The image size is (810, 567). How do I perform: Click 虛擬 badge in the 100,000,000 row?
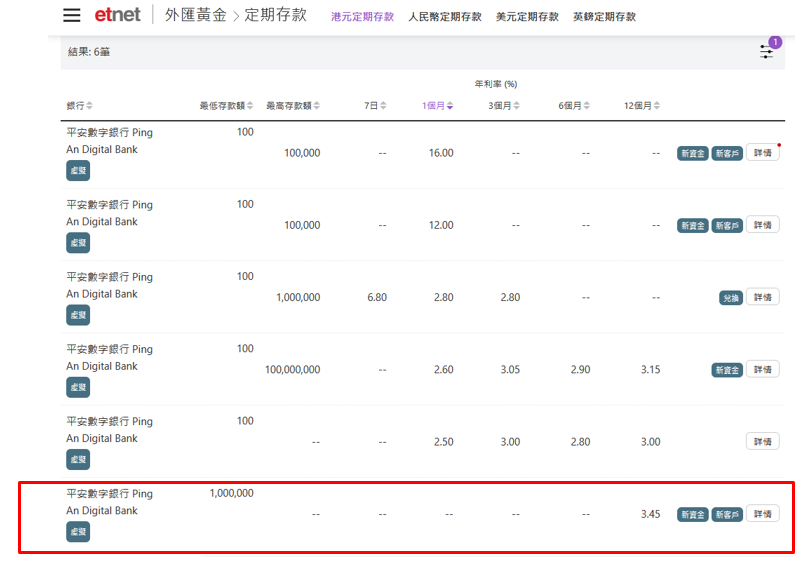(x=78, y=387)
